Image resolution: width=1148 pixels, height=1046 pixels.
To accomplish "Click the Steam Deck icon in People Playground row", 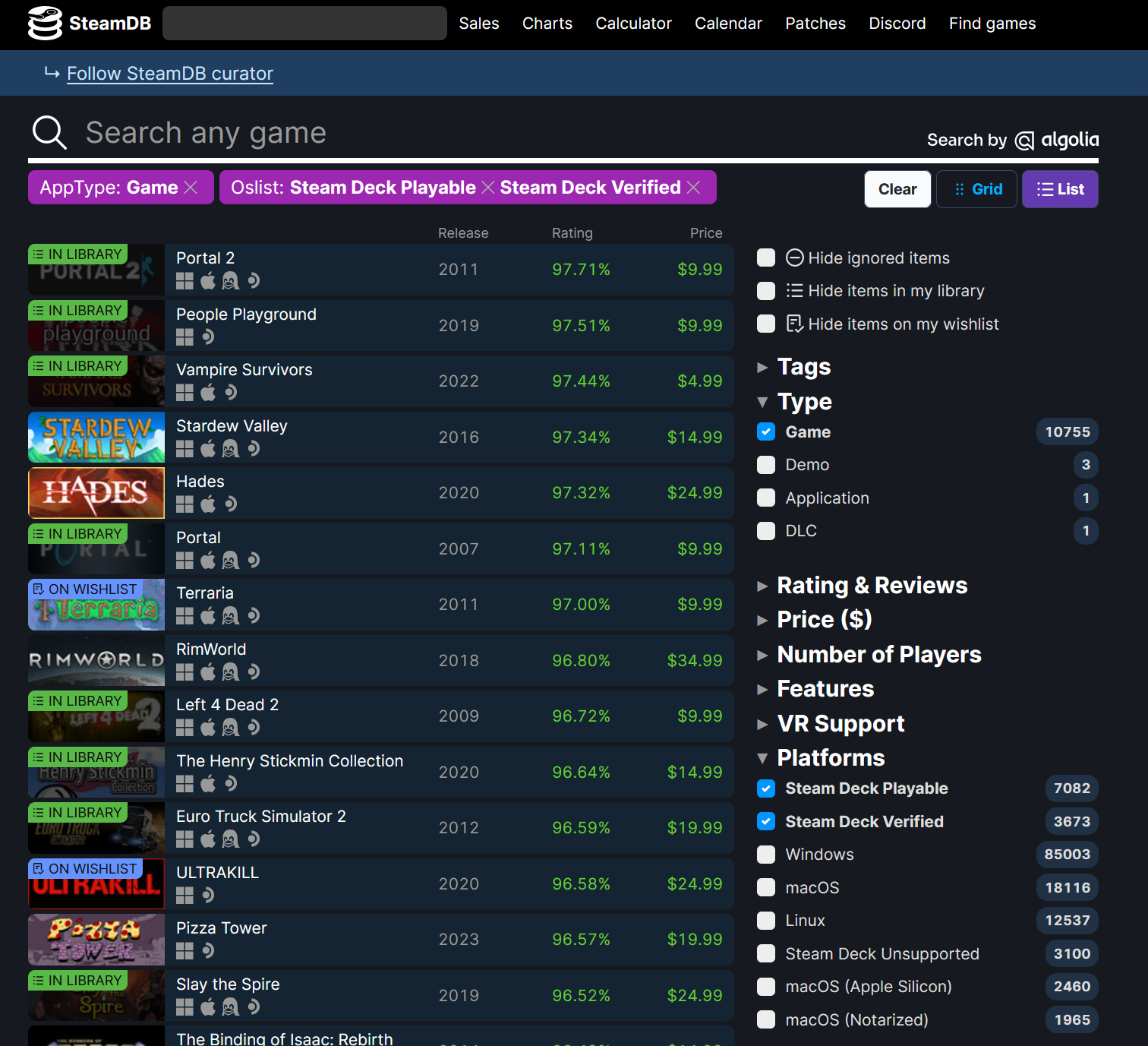I will [208, 337].
